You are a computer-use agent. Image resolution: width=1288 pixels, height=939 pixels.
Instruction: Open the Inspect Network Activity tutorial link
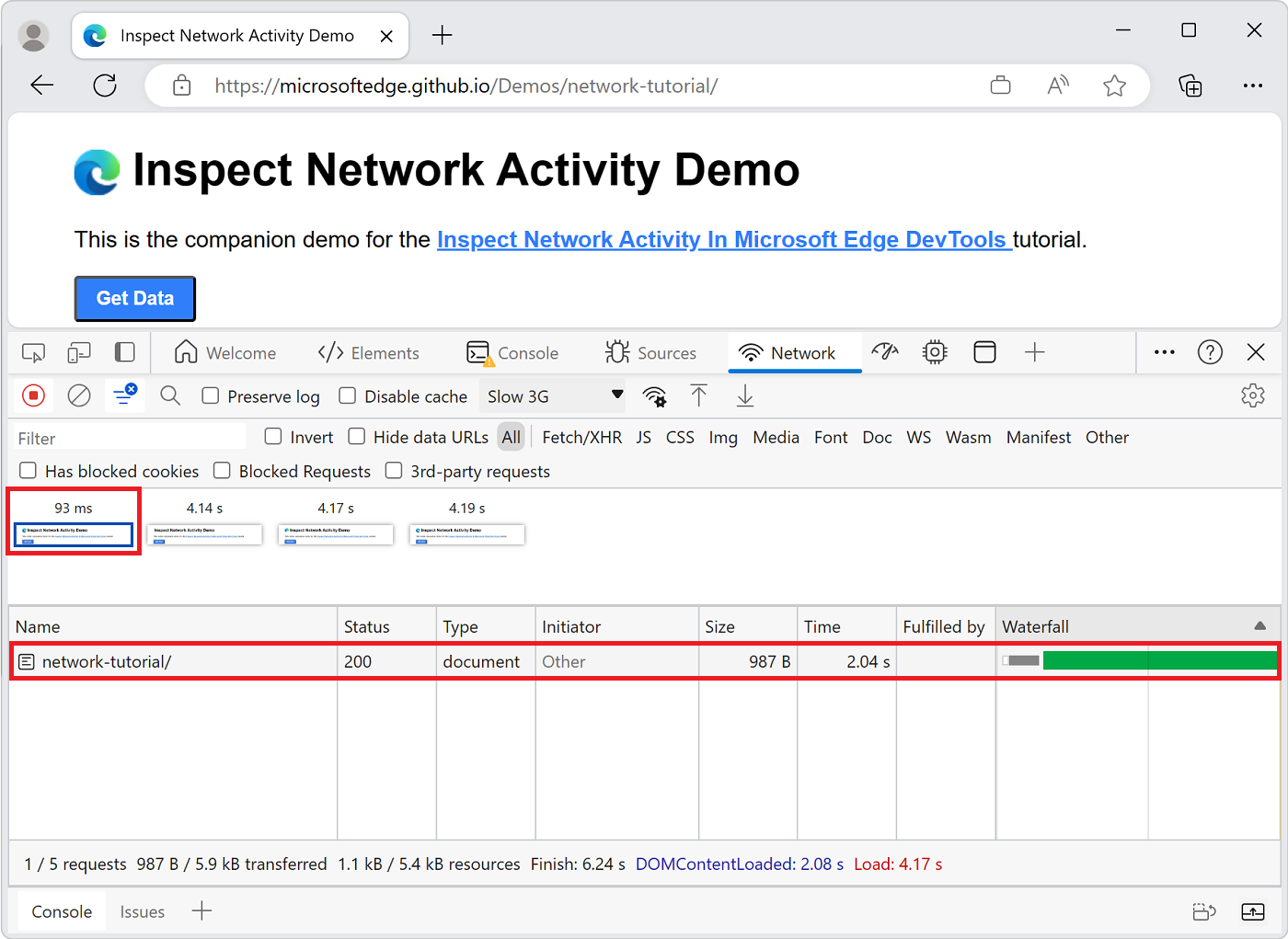pos(723,239)
